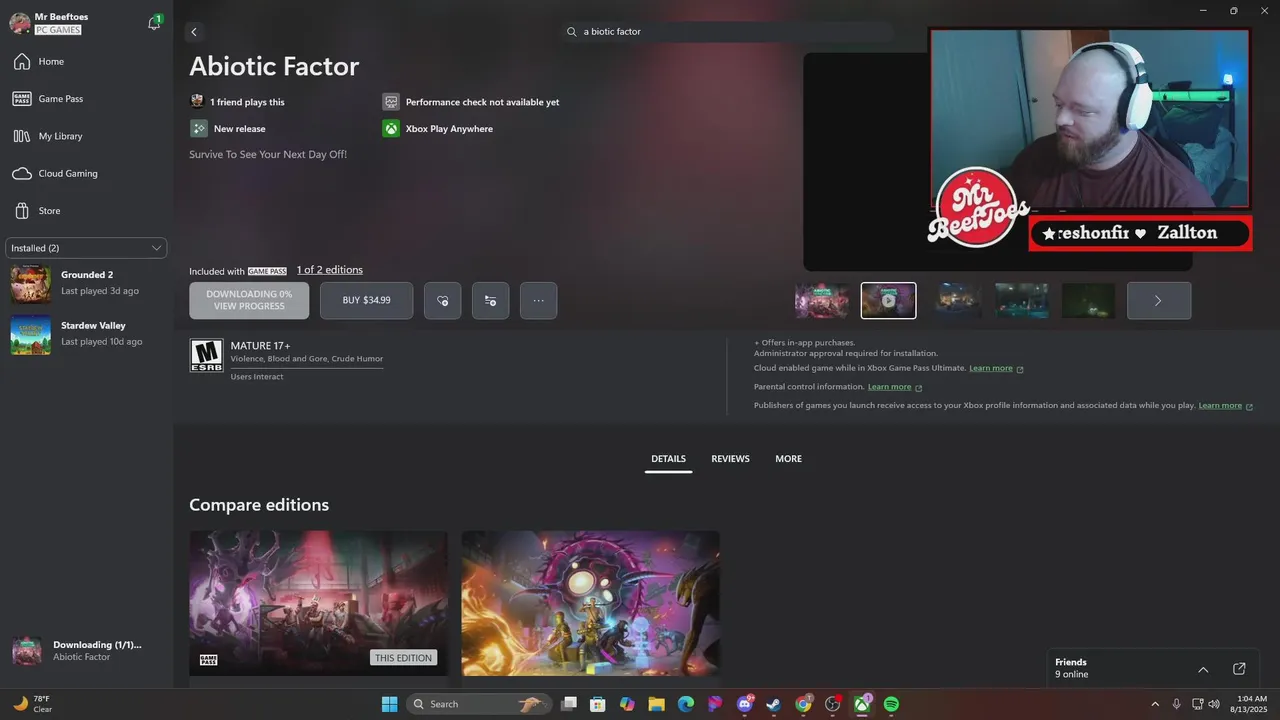
Task: Show hidden system tray icons
Action: (x=1155, y=704)
